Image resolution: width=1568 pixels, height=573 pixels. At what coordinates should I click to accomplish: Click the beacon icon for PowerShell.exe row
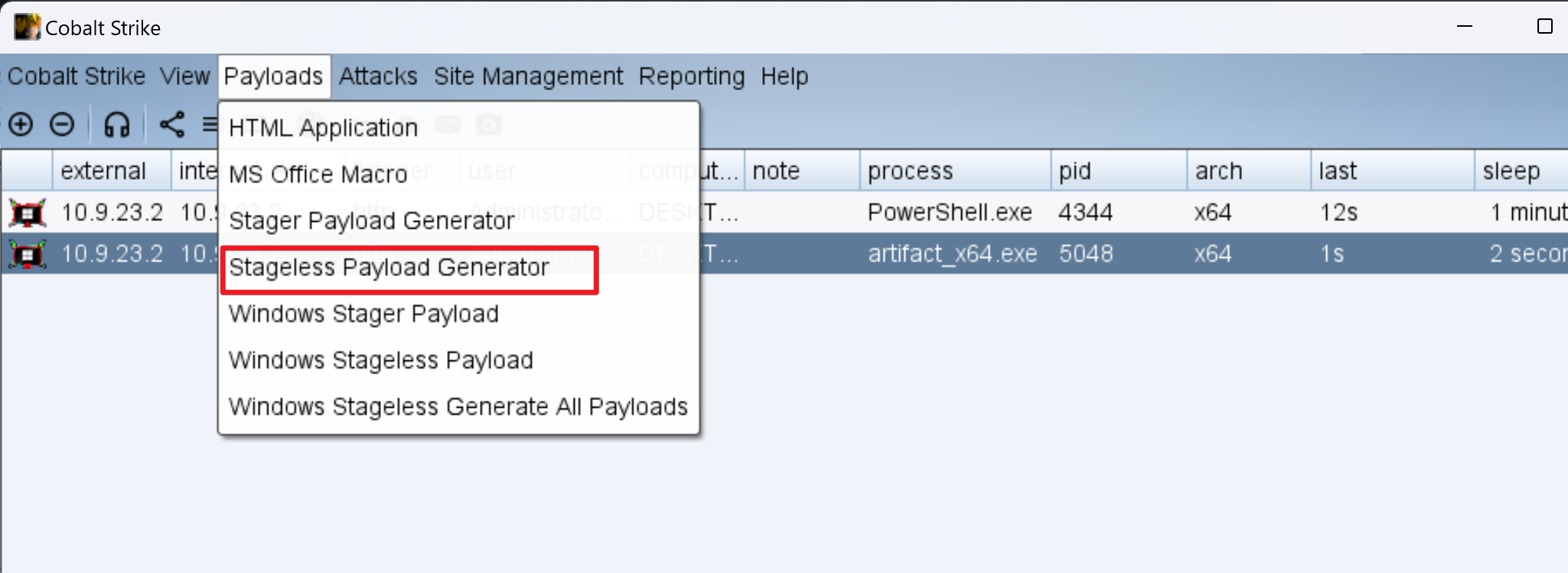[28, 213]
